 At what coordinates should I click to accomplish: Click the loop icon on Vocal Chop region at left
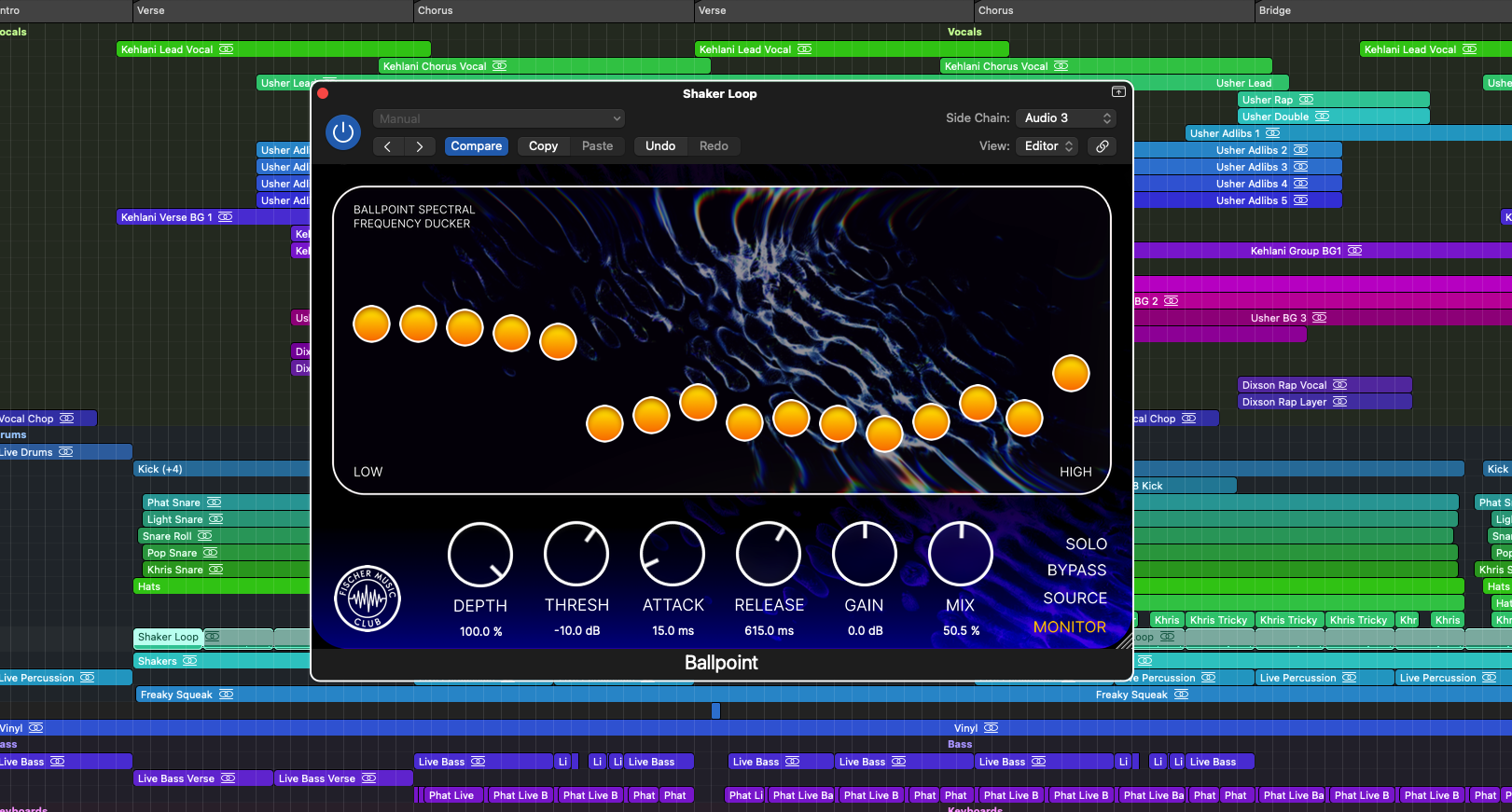(67, 419)
